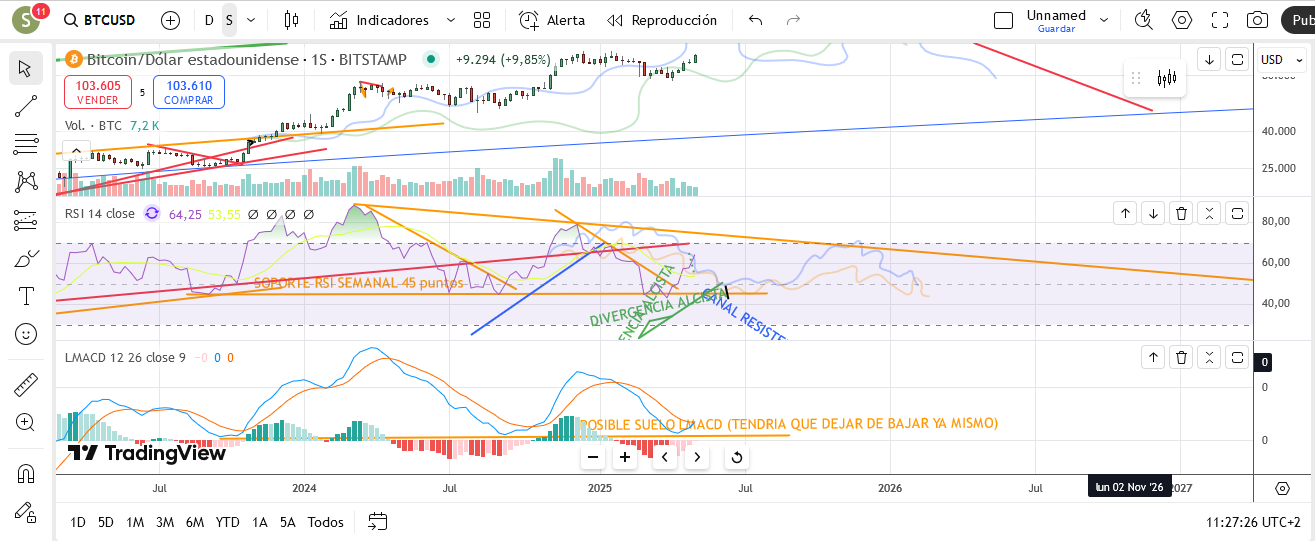Image resolution: width=1315 pixels, height=541 pixels.
Task: Open the forecasting and measurement tools
Action: pyautogui.click(x=26, y=220)
